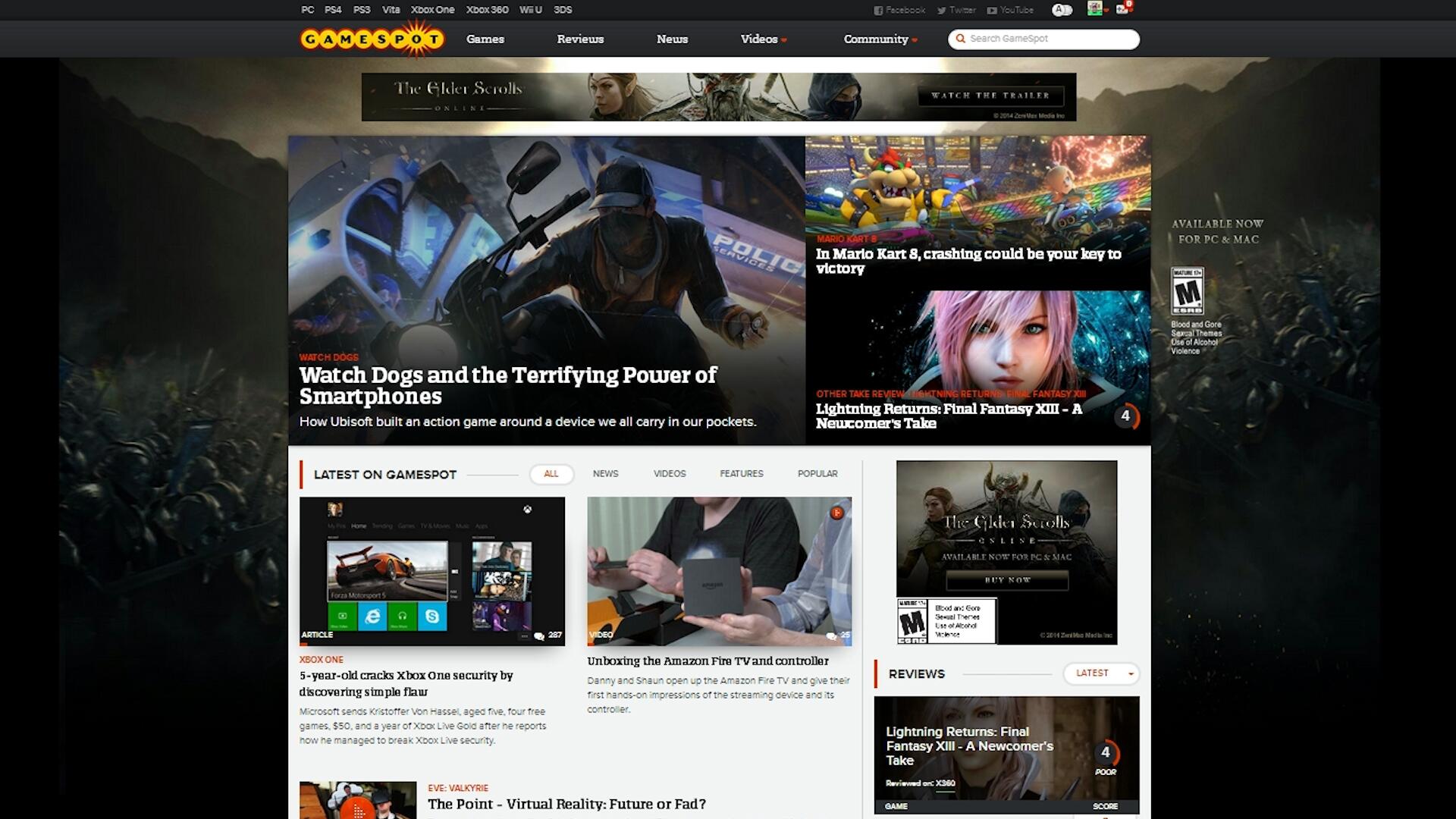
Task: Open the Watch Dogs feature headline
Action: (507, 385)
